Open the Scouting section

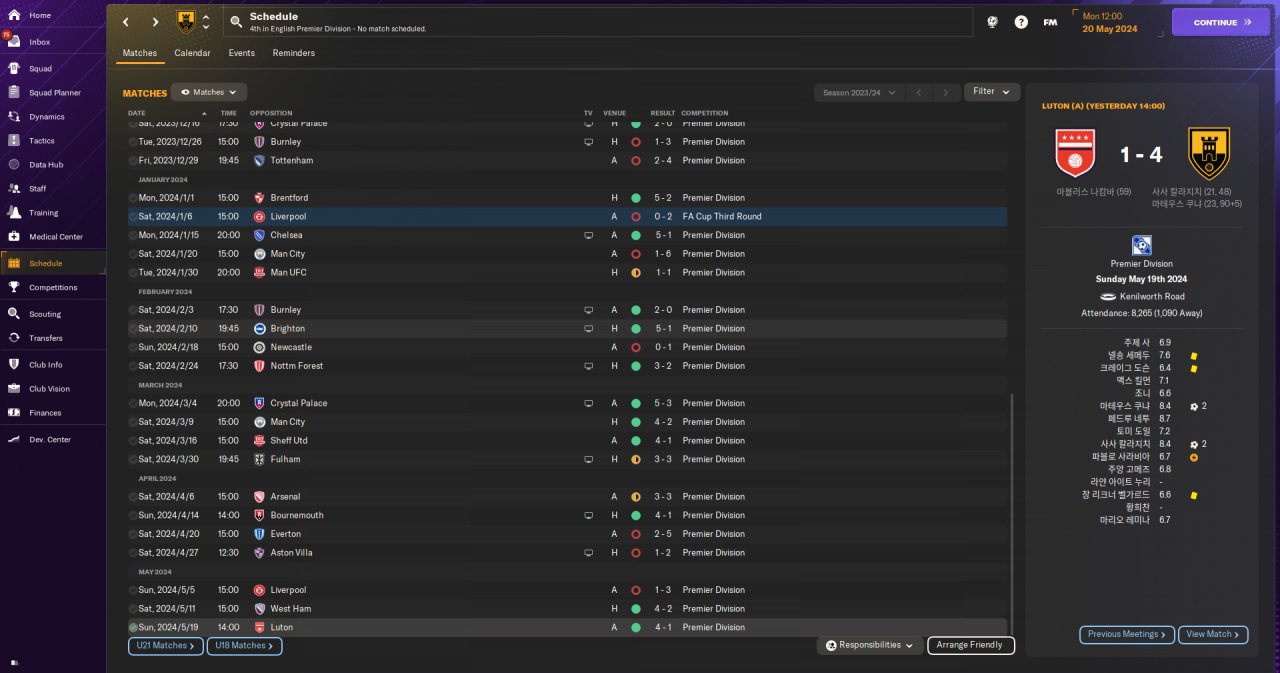45,314
